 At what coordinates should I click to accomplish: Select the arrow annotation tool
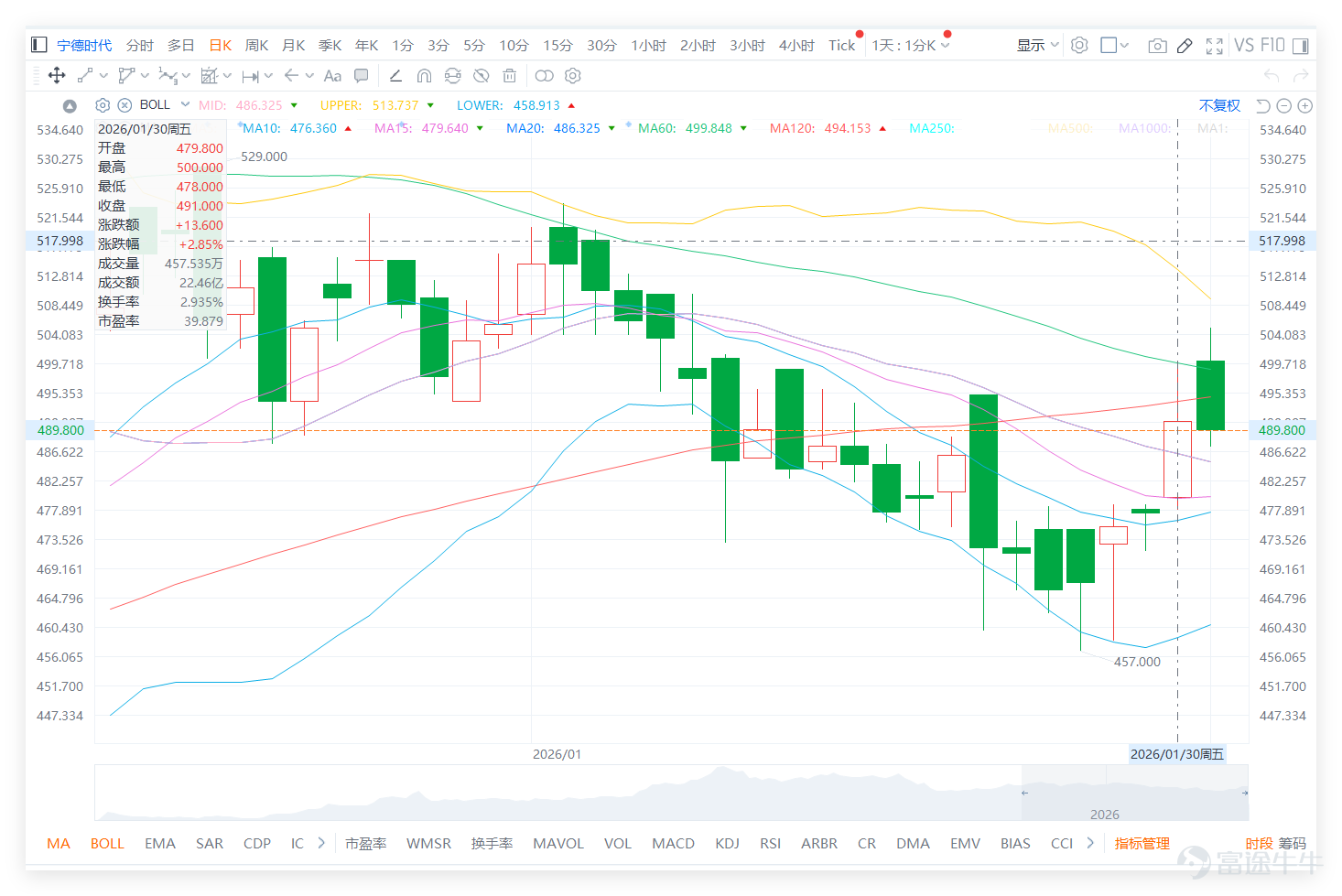coord(291,76)
